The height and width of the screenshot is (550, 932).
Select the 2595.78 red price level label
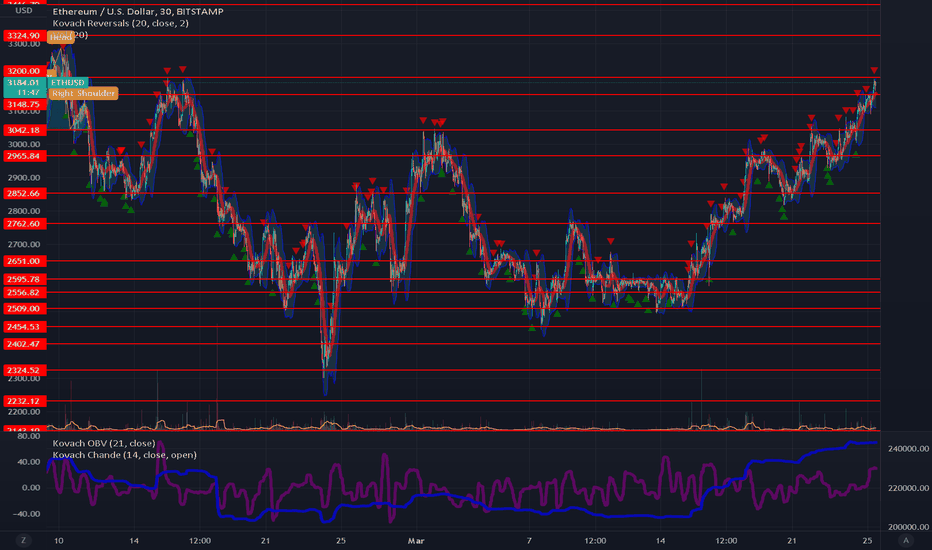24,279
